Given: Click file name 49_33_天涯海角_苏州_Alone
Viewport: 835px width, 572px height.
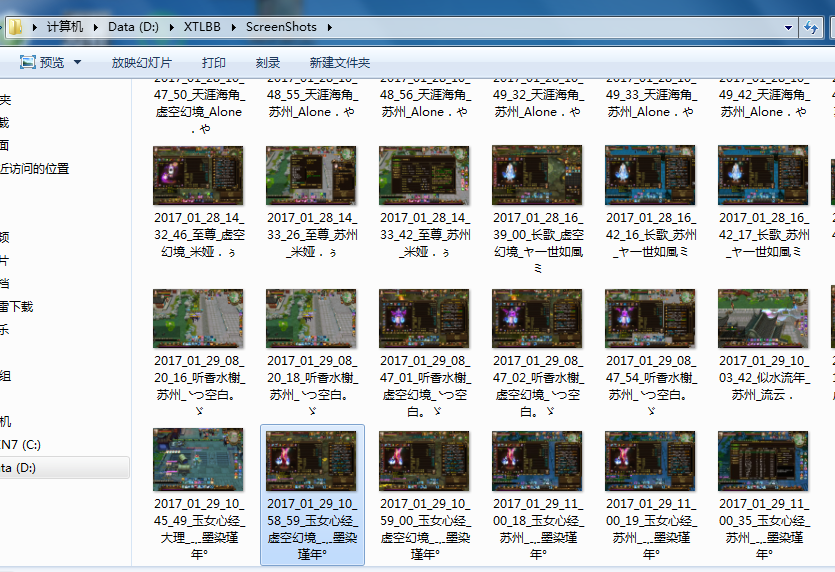Looking at the screenshot, I should click(x=651, y=96).
